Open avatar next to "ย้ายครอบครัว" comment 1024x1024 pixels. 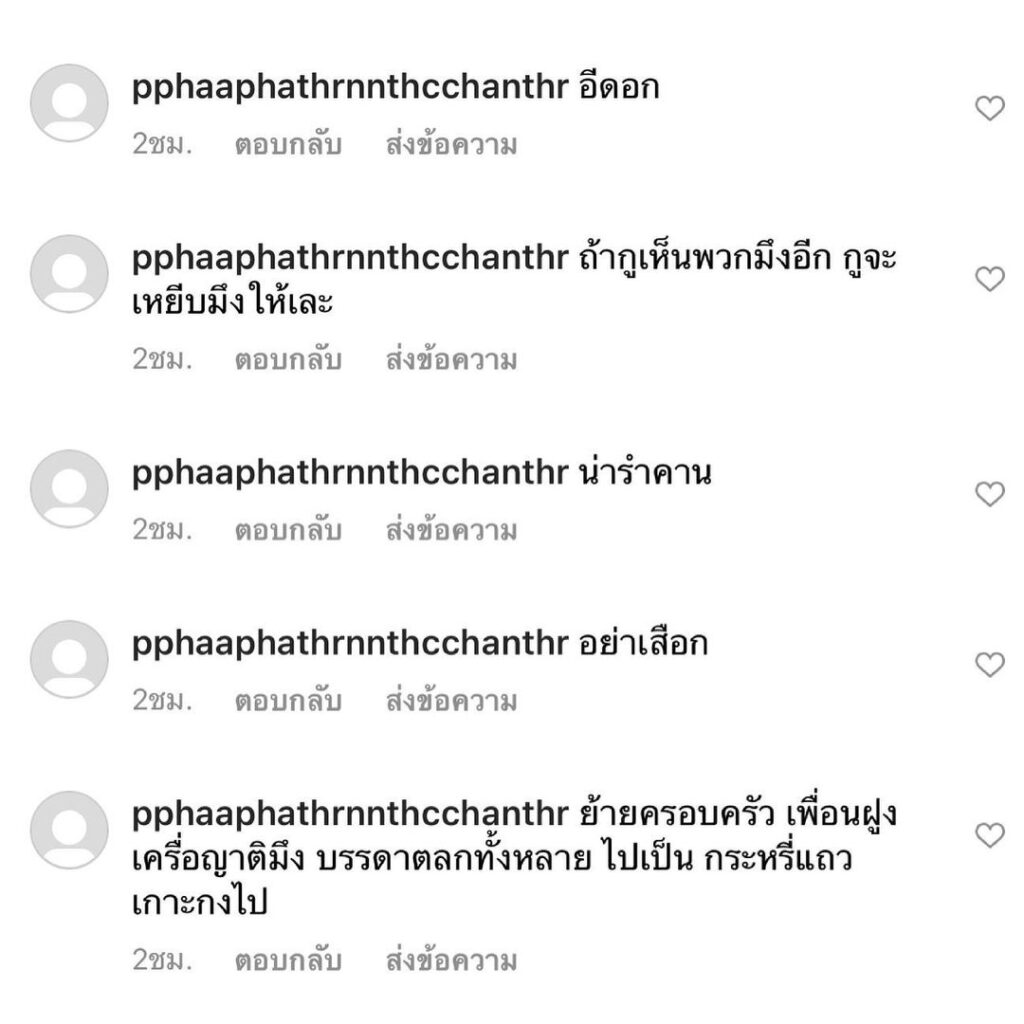[69, 830]
